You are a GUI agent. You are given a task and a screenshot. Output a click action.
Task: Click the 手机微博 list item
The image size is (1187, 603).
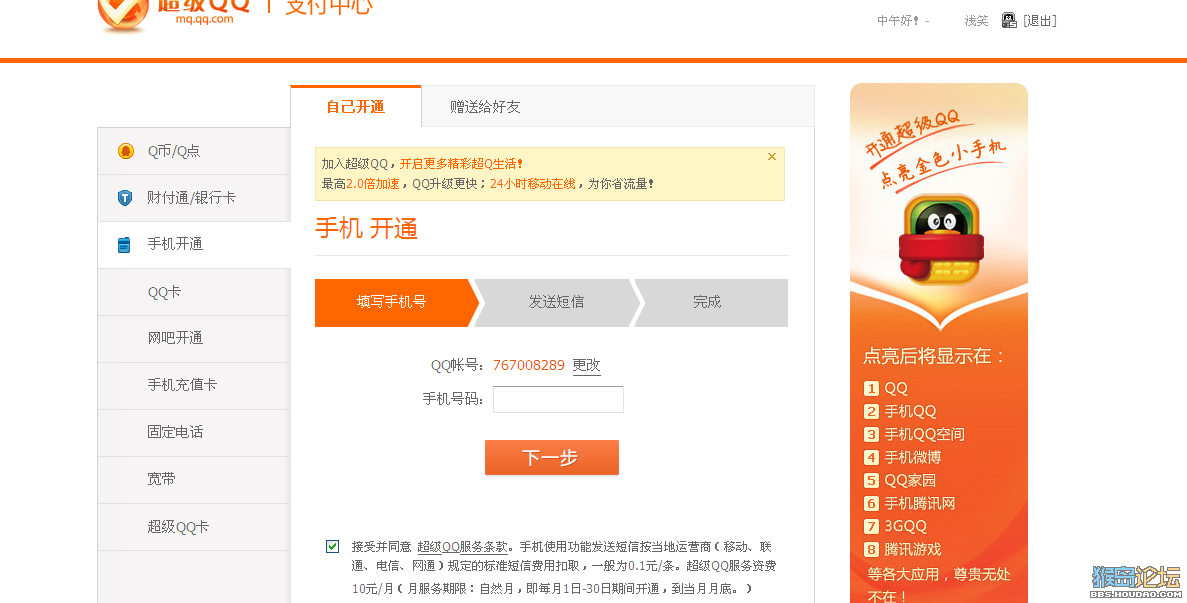tap(902, 458)
